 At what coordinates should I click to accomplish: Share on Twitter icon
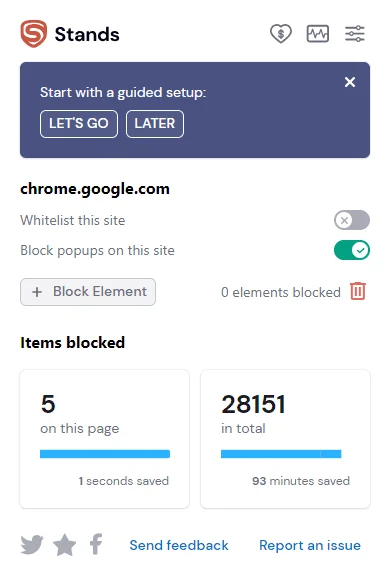pos(32,545)
